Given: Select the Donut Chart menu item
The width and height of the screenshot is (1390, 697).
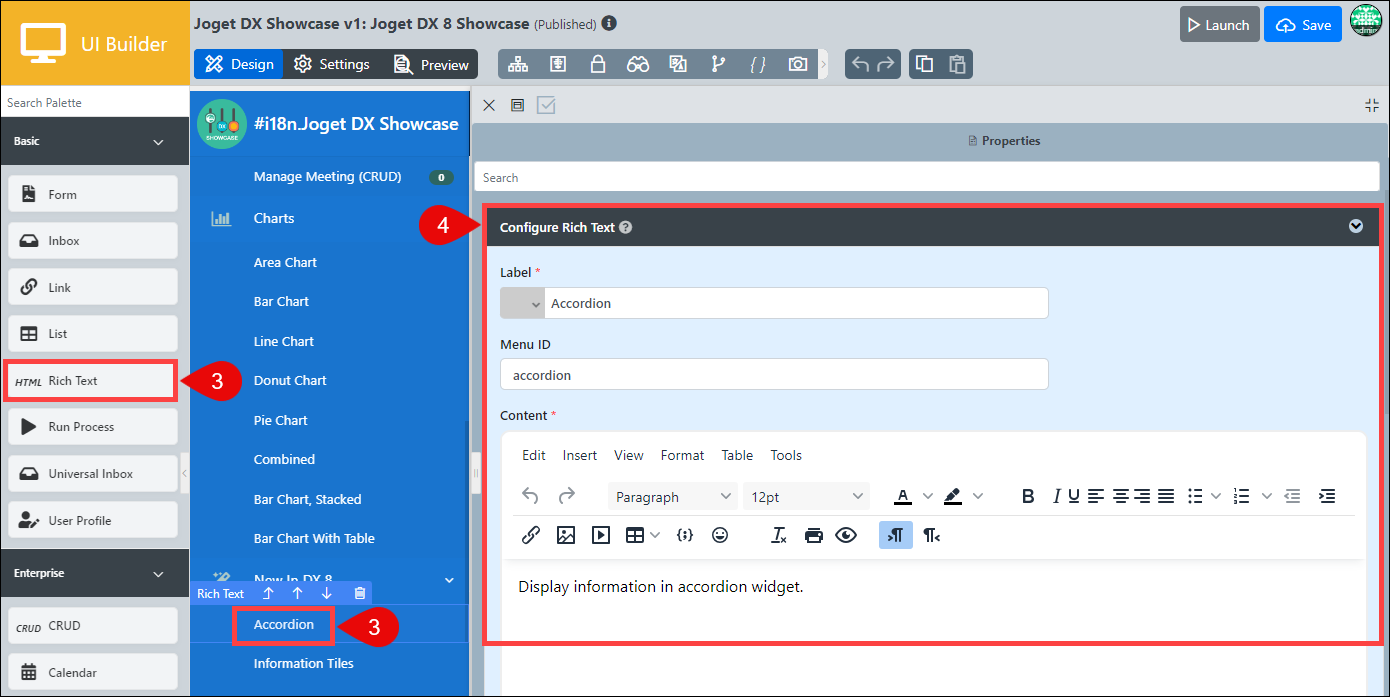Looking at the screenshot, I should [x=290, y=380].
